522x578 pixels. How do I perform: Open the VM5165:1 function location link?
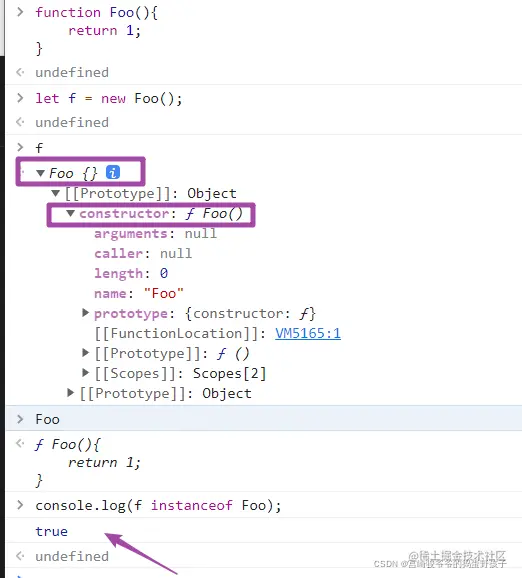(x=308, y=333)
